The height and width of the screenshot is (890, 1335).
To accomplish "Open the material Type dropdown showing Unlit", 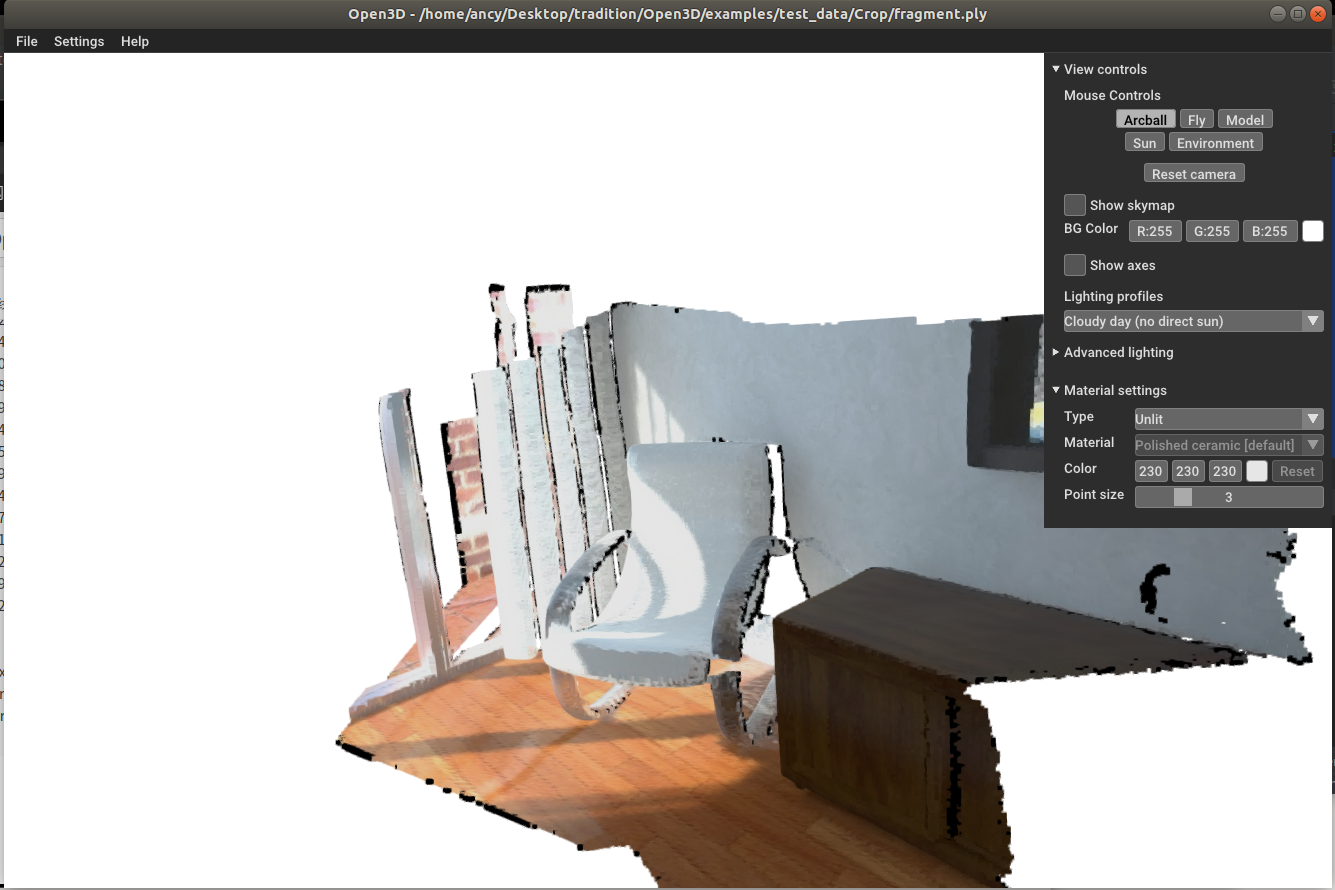I will click(1228, 418).
